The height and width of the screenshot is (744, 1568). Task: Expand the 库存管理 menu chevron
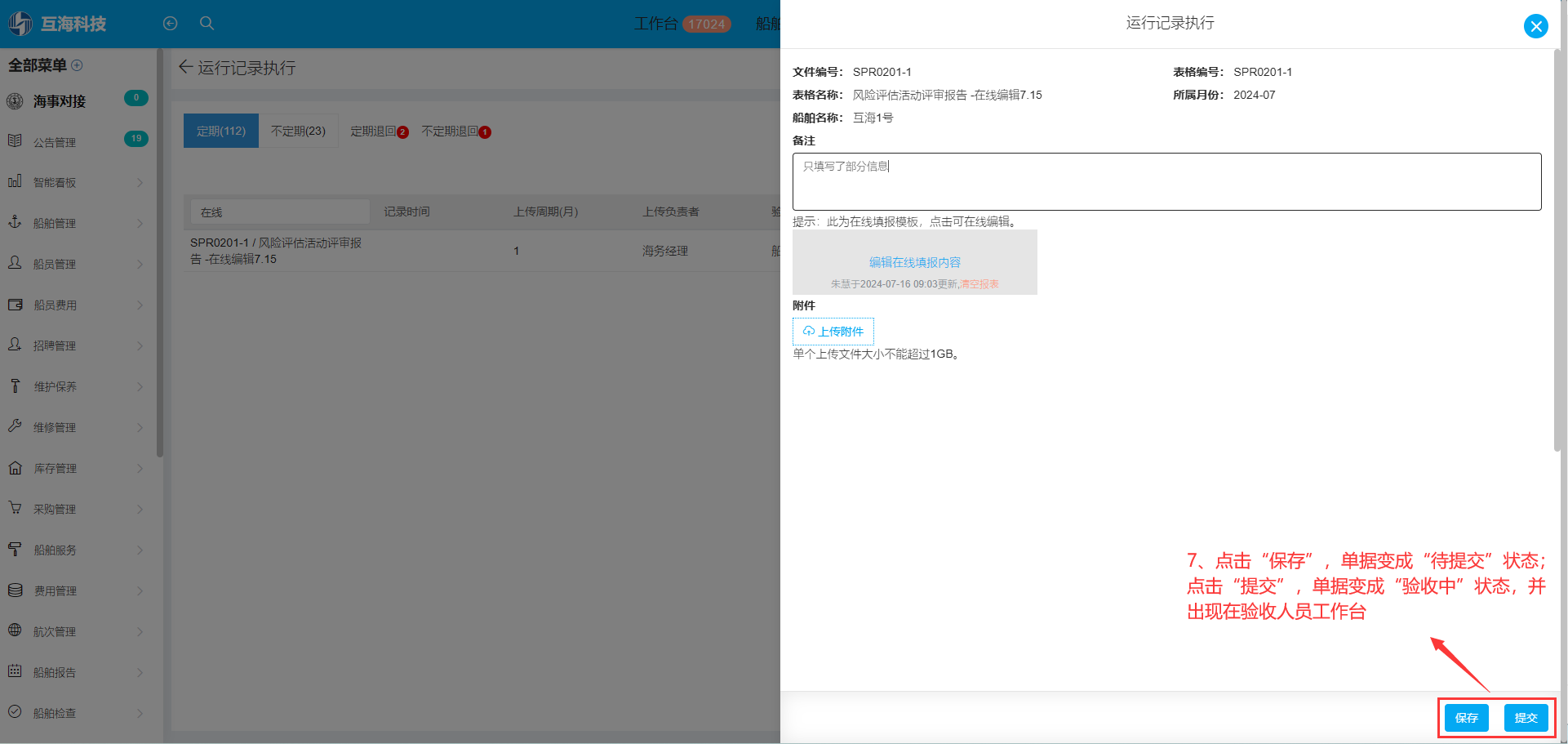point(140,468)
